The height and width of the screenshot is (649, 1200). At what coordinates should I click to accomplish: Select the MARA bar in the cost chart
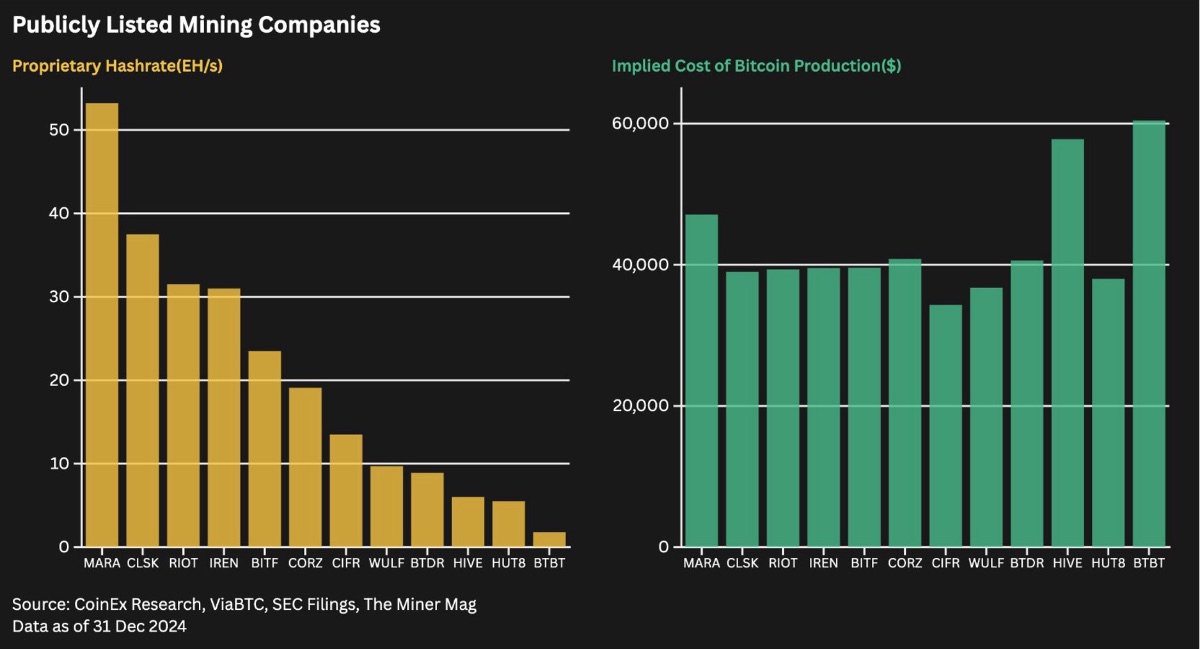pos(701,381)
